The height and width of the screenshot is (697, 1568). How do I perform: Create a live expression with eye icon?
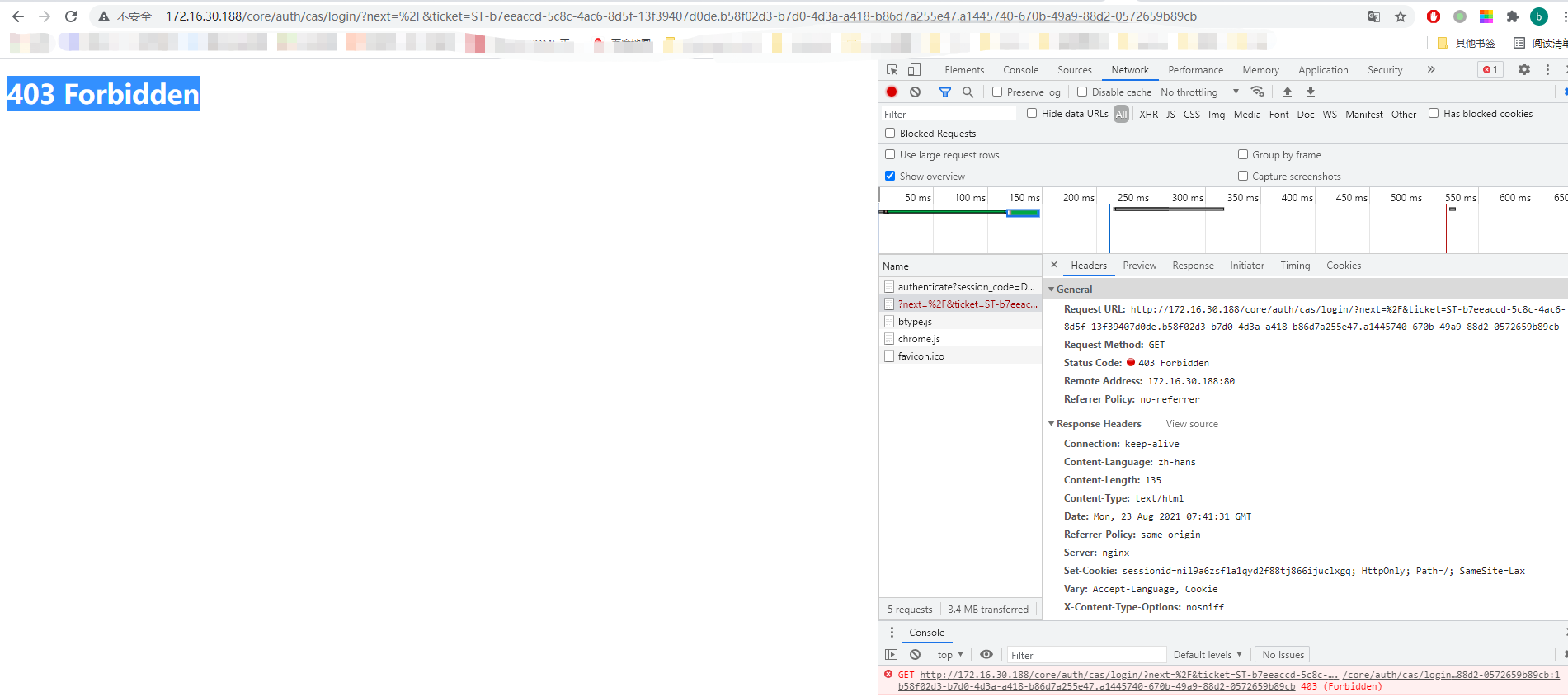(986, 655)
